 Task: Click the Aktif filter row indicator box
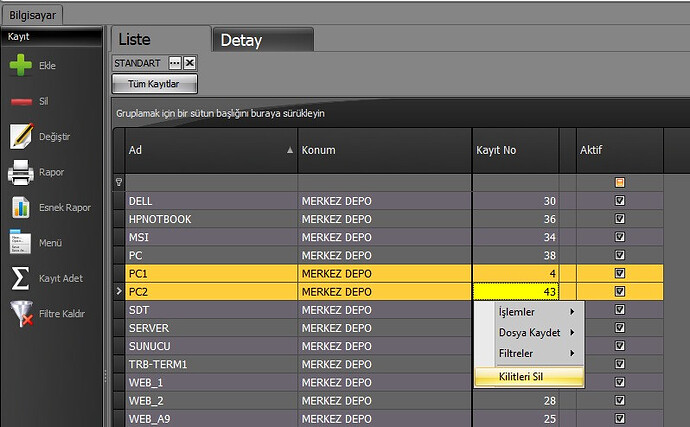tap(620, 182)
